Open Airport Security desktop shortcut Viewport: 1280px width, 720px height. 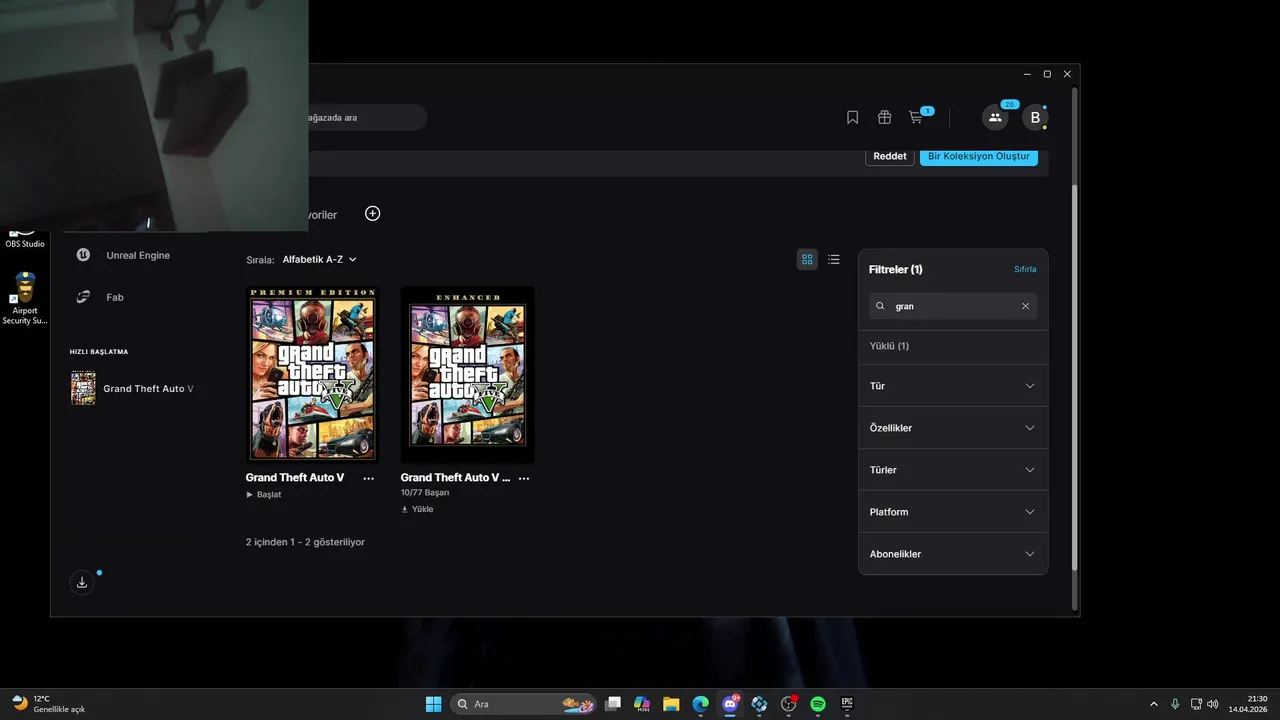[25, 298]
